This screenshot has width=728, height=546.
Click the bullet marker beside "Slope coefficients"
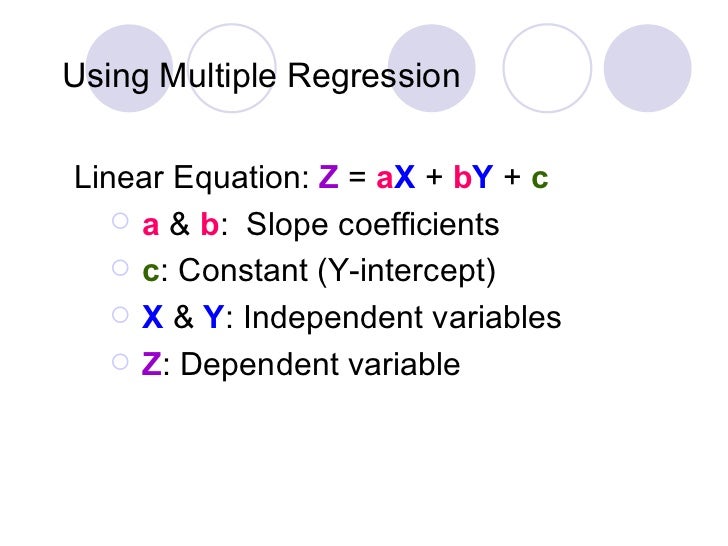pos(120,223)
